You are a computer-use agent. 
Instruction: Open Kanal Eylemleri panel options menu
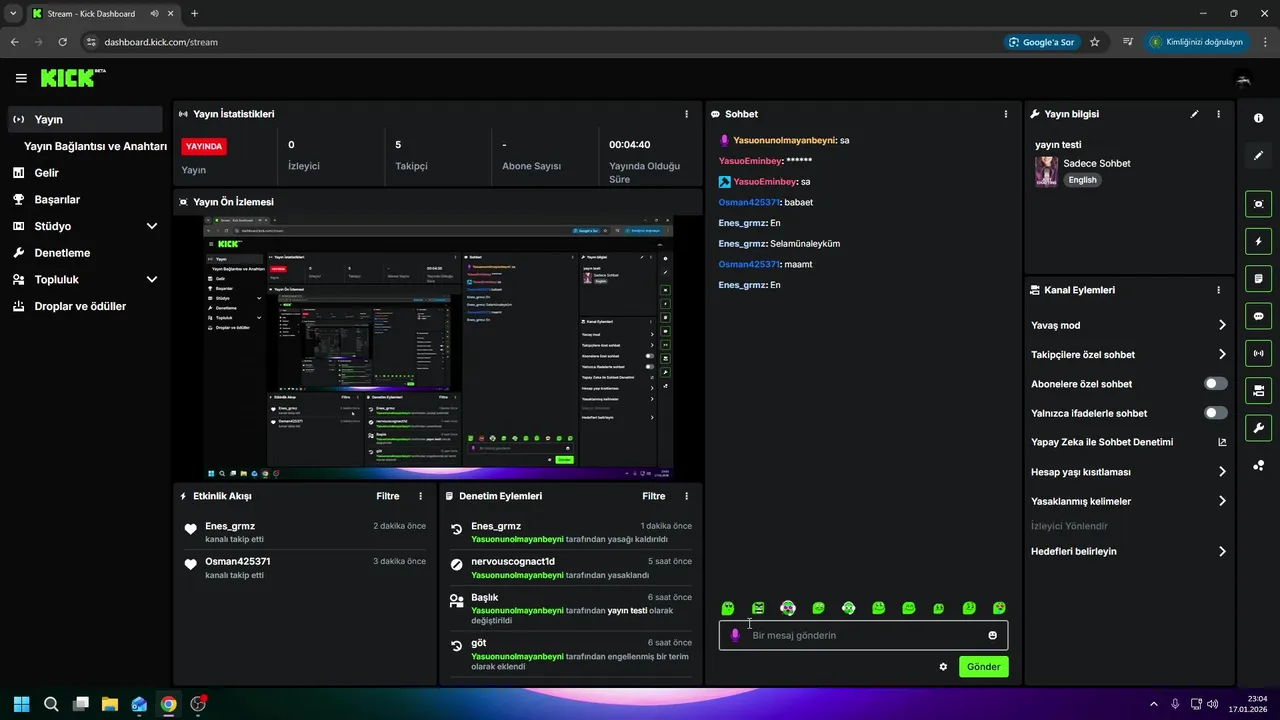coord(1218,290)
